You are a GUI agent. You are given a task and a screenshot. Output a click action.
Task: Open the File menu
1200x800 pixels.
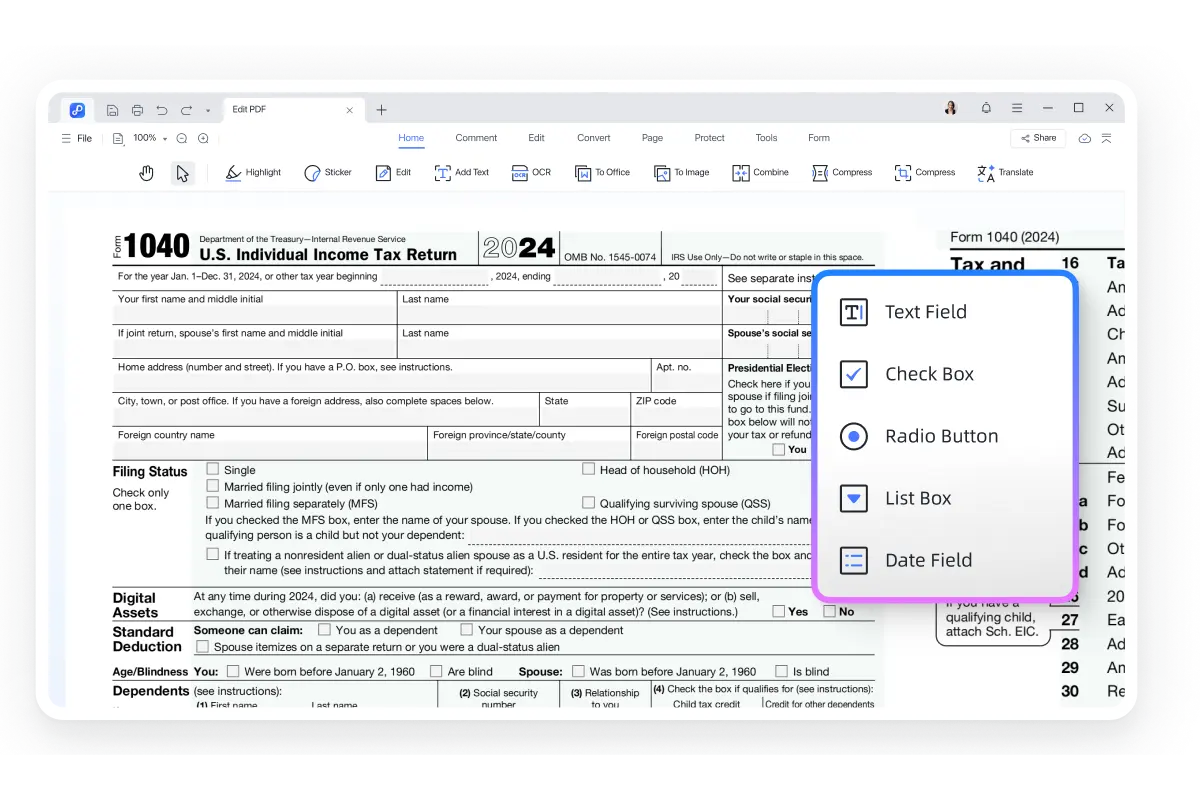[x=85, y=138]
